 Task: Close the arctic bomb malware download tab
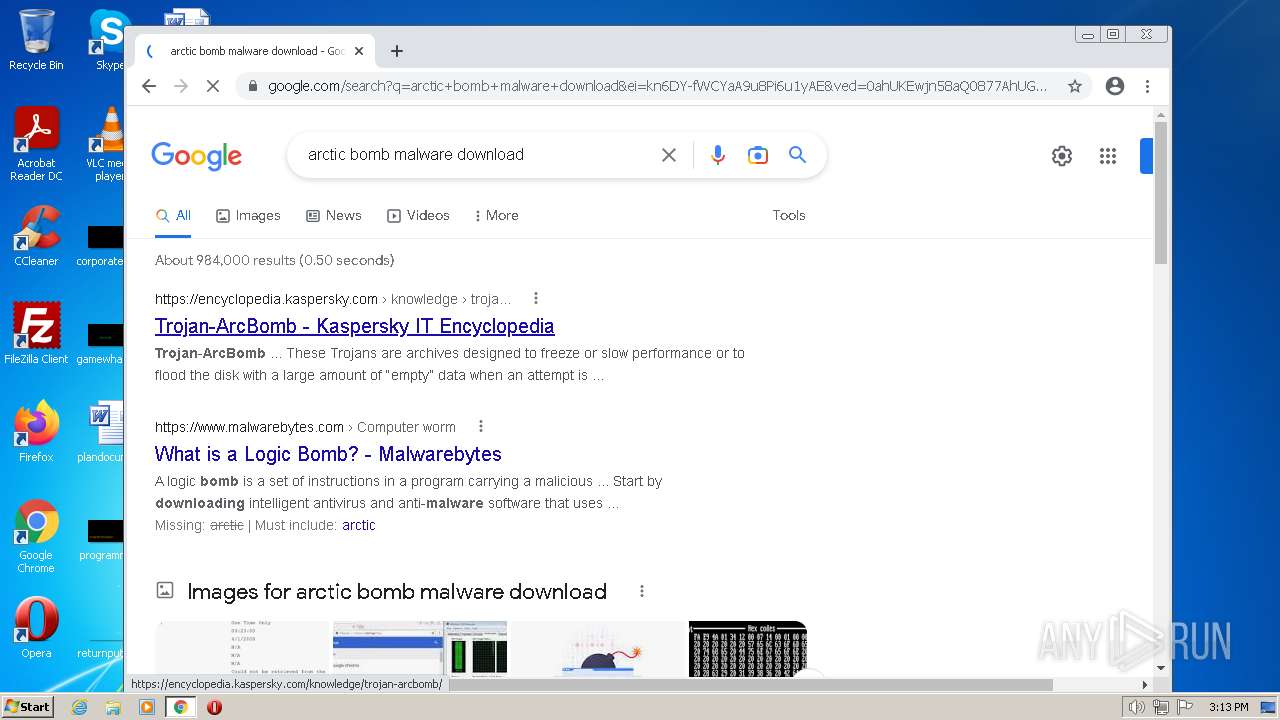pyautogui.click(x=359, y=51)
